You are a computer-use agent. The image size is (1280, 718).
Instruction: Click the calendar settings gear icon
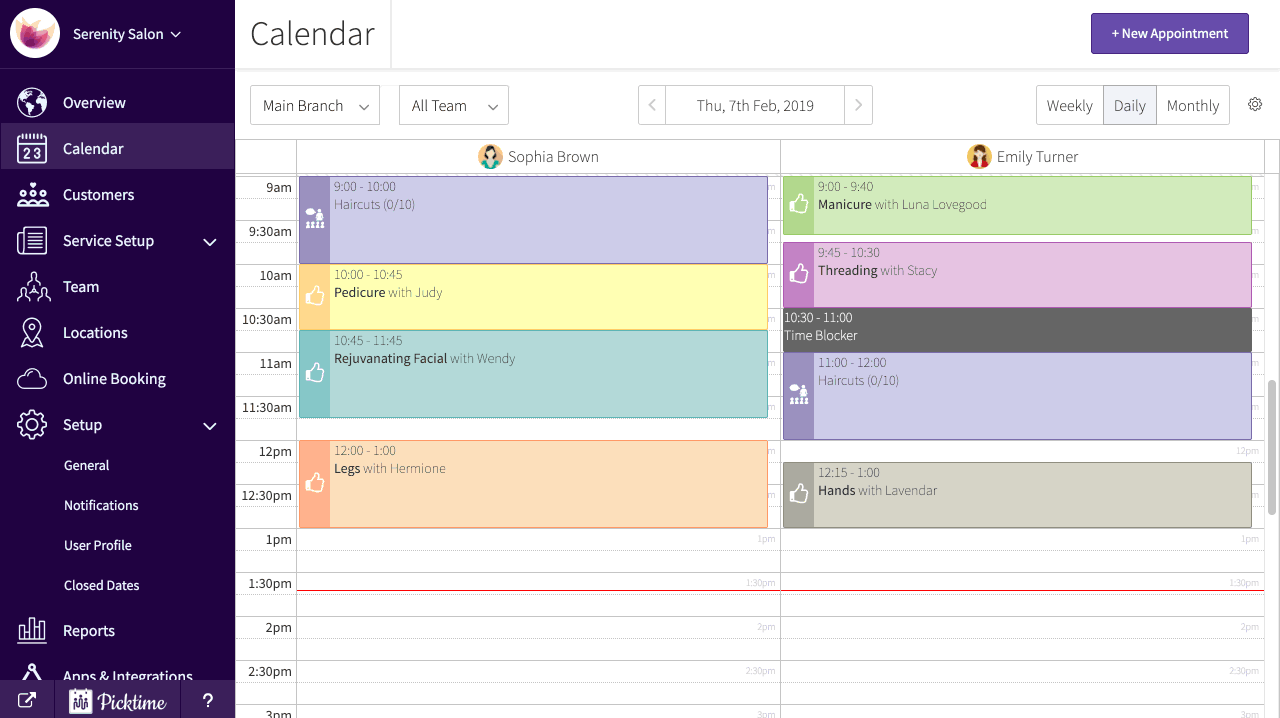pyautogui.click(x=1255, y=105)
